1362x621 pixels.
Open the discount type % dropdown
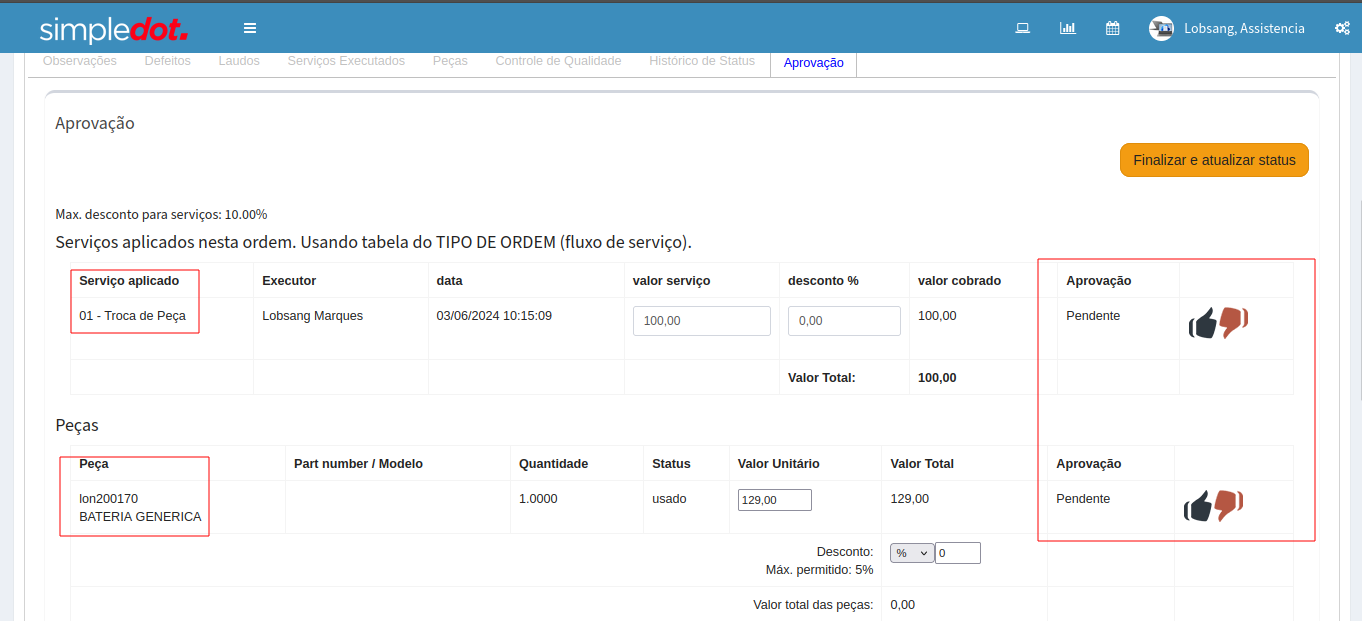point(911,553)
